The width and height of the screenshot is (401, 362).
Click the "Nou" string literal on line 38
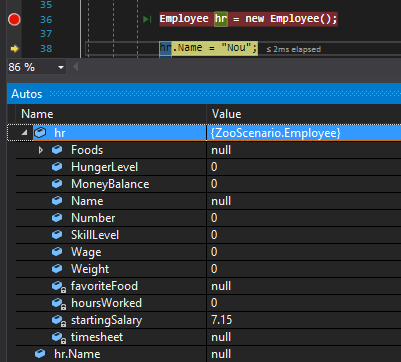[236, 48]
